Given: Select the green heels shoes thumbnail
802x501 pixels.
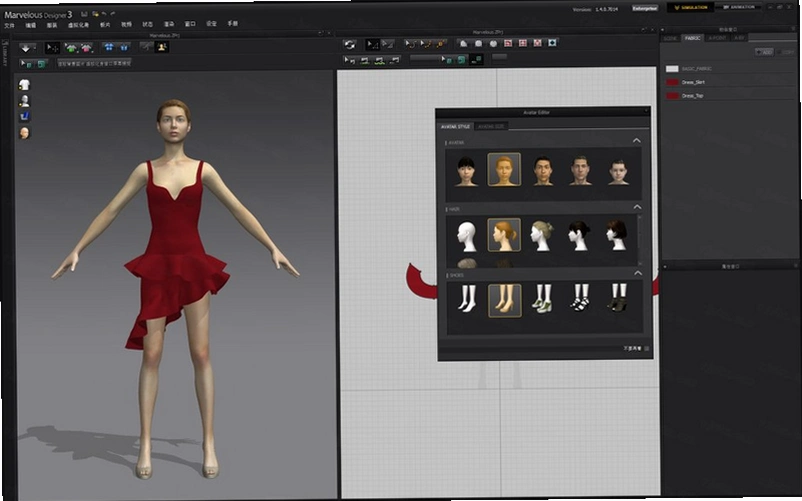Looking at the screenshot, I should [x=543, y=299].
